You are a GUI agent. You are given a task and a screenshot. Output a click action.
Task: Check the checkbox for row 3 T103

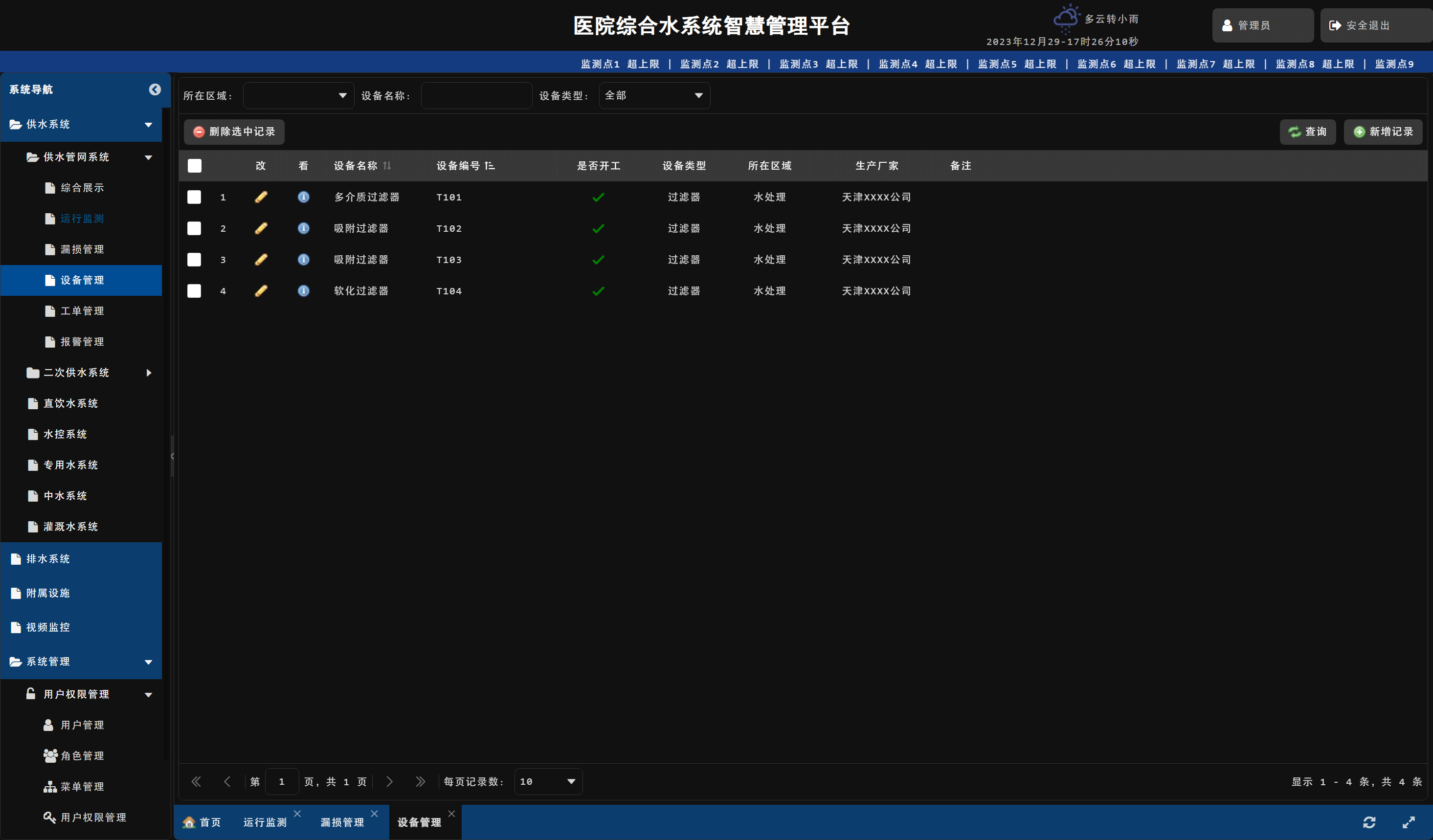[x=195, y=260]
